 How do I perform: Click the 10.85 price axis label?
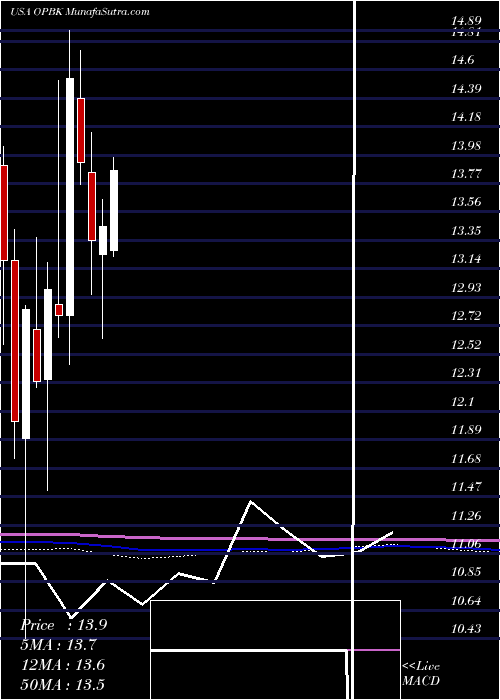(466, 571)
